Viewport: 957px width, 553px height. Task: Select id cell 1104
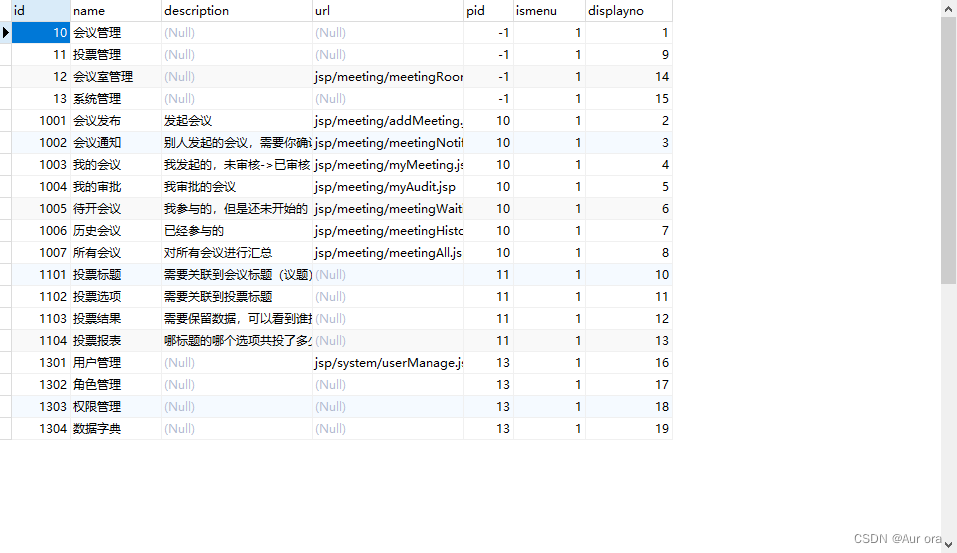pos(41,341)
